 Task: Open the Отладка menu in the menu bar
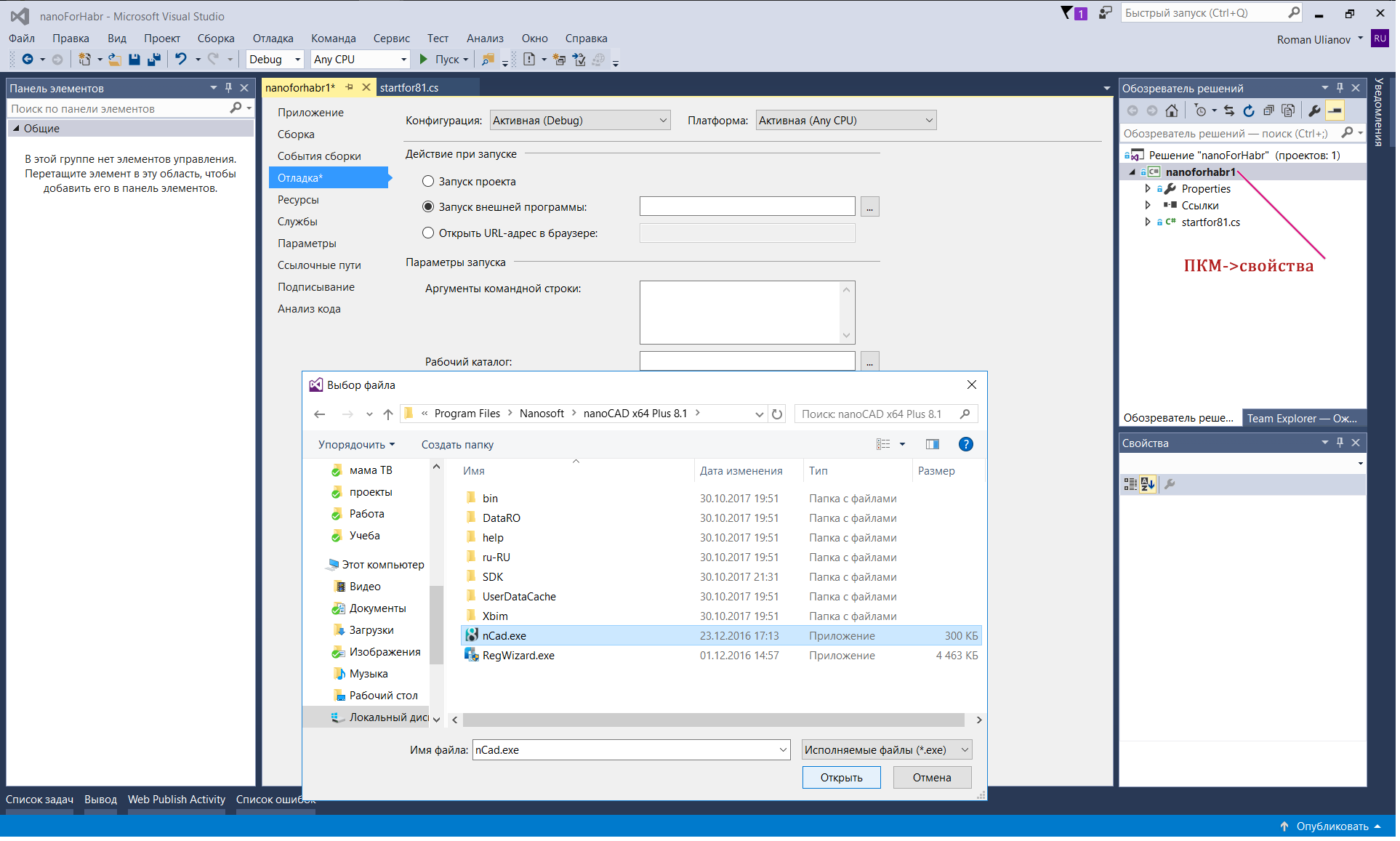[x=273, y=39]
